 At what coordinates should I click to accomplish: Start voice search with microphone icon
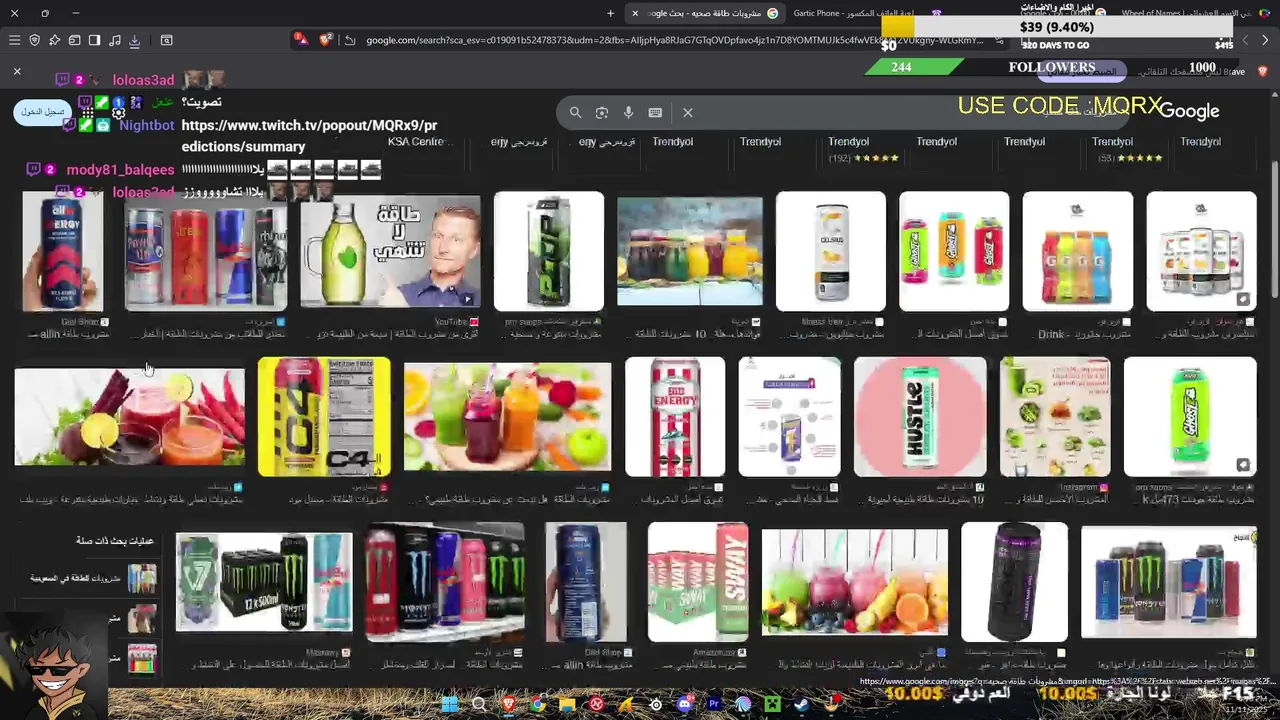point(628,112)
